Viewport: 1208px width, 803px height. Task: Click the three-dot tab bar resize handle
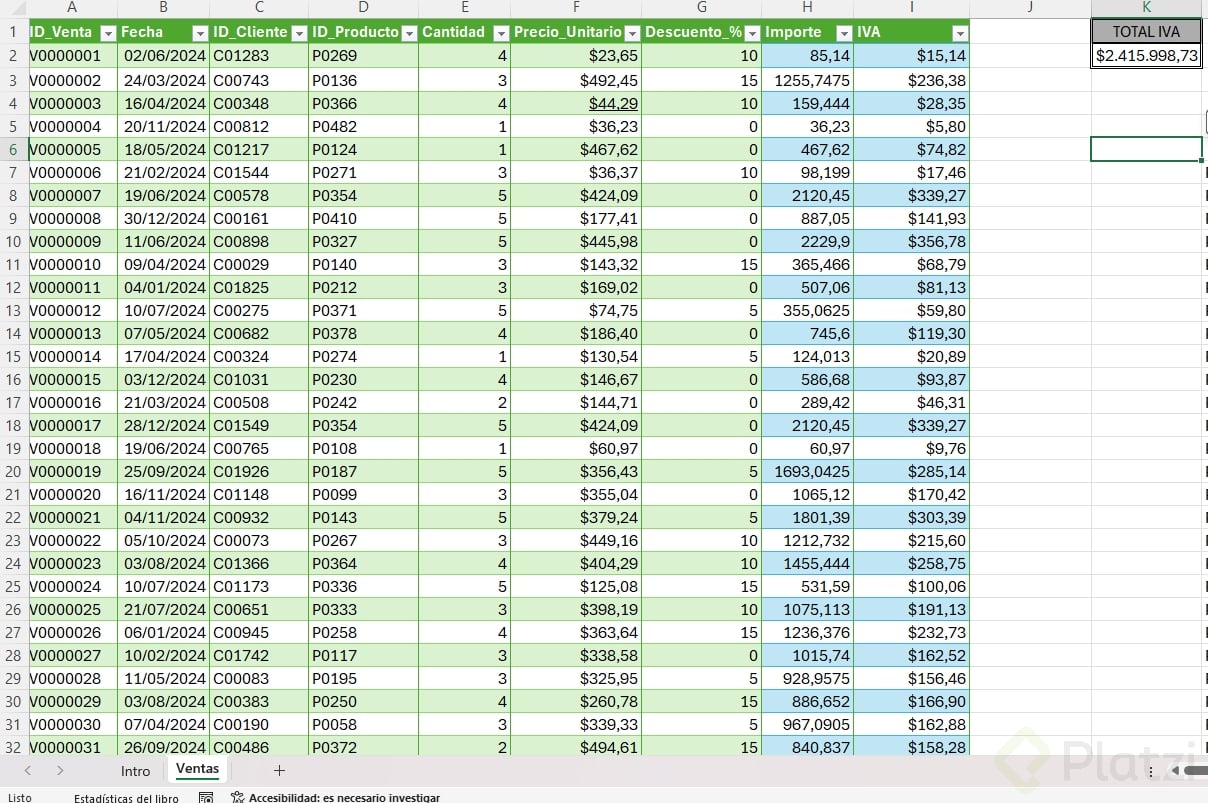(1151, 770)
